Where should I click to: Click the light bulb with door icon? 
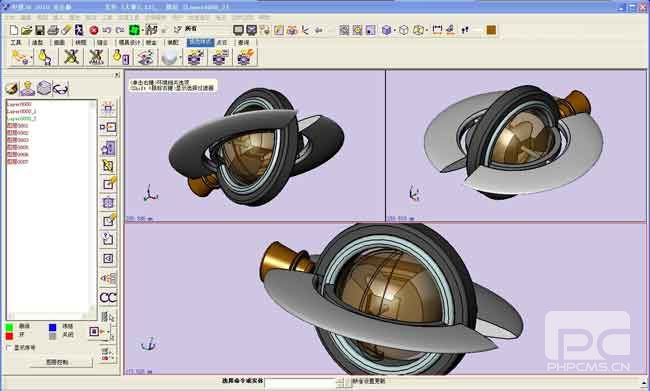click(x=121, y=57)
